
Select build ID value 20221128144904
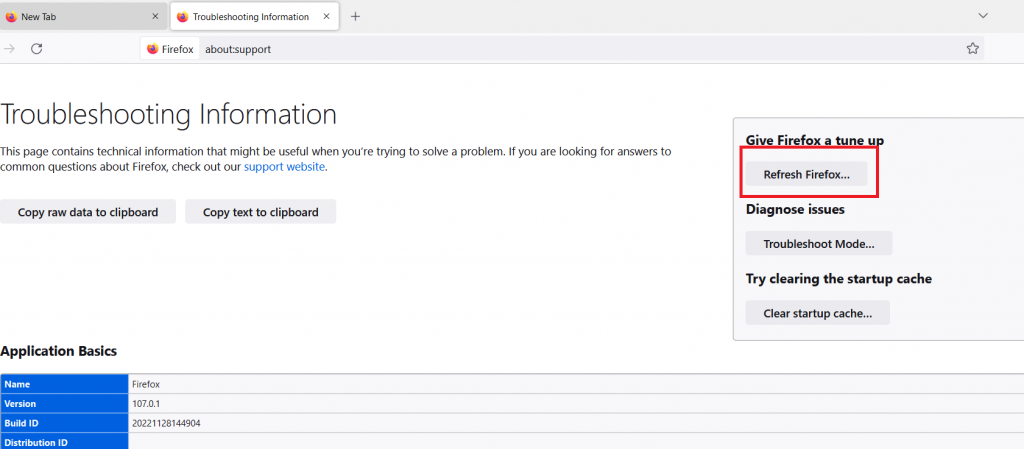click(166, 423)
